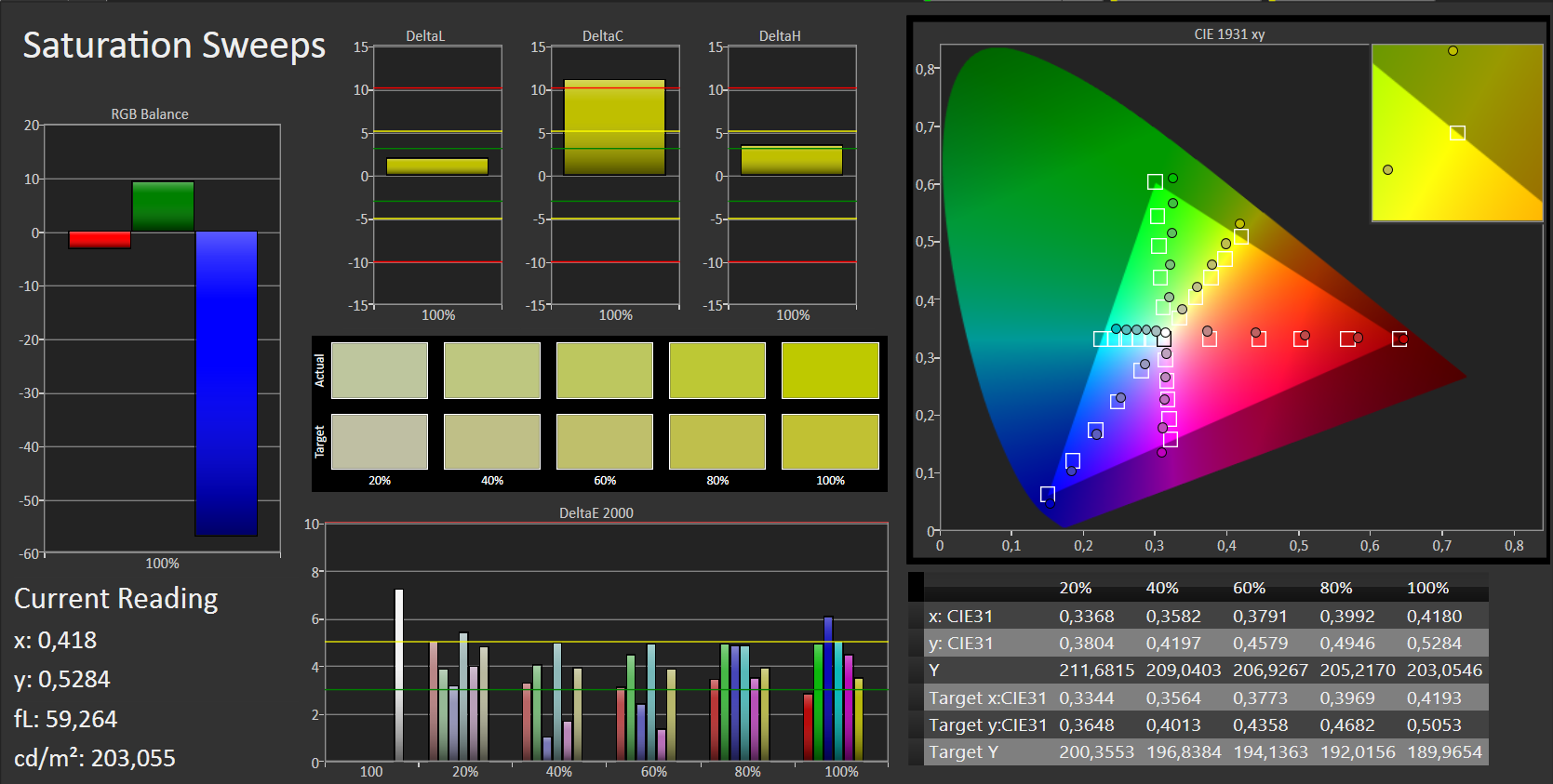Click the DeltaE 2000 chart title

pos(596,513)
